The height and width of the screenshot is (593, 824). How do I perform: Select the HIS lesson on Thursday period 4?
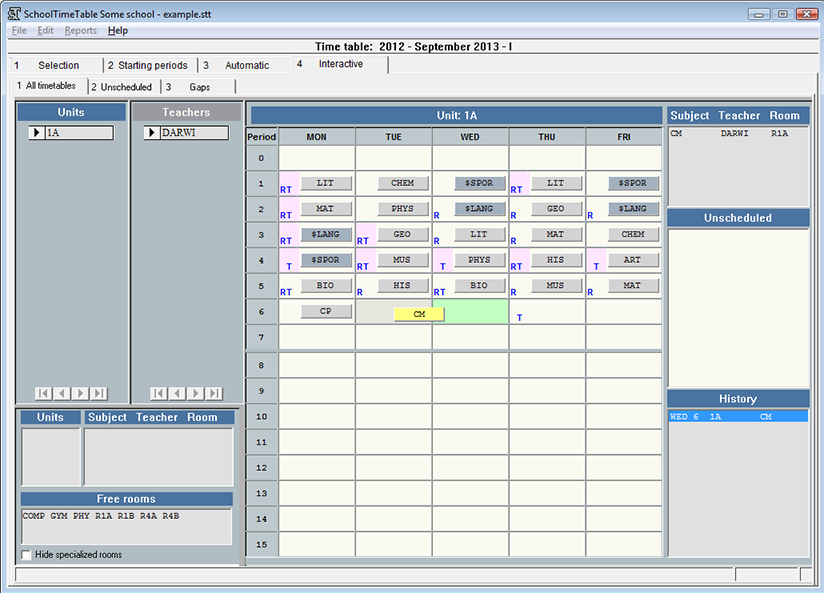pyautogui.click(x=557, y=260)
